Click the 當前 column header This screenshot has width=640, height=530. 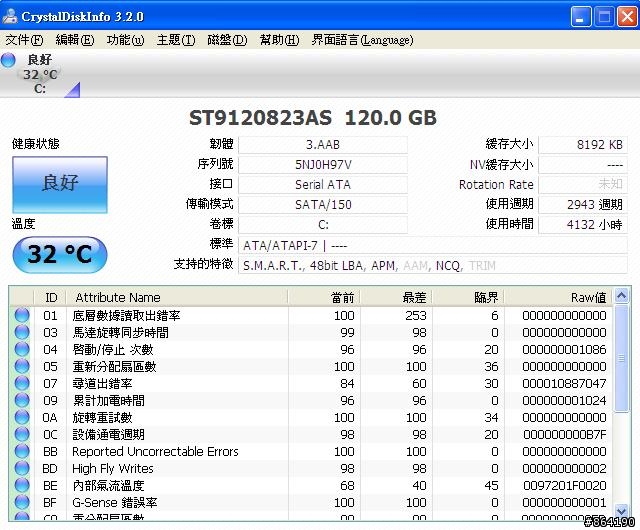(x=324, y=298)
